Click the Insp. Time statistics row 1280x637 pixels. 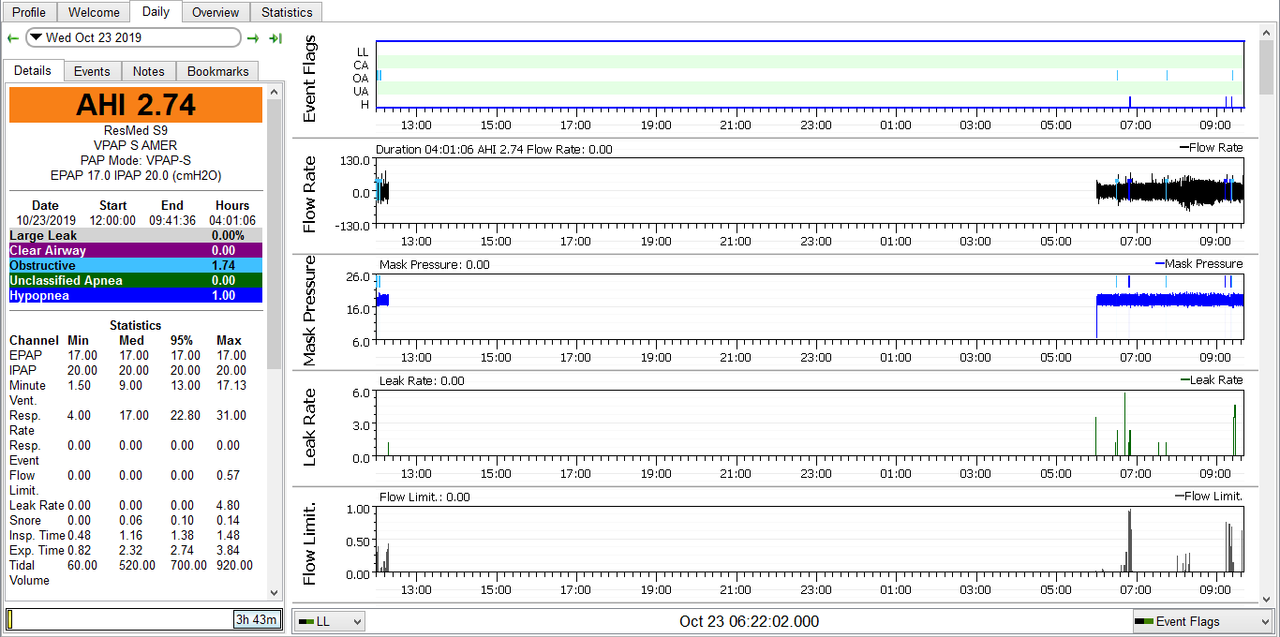tap(135, 535)
